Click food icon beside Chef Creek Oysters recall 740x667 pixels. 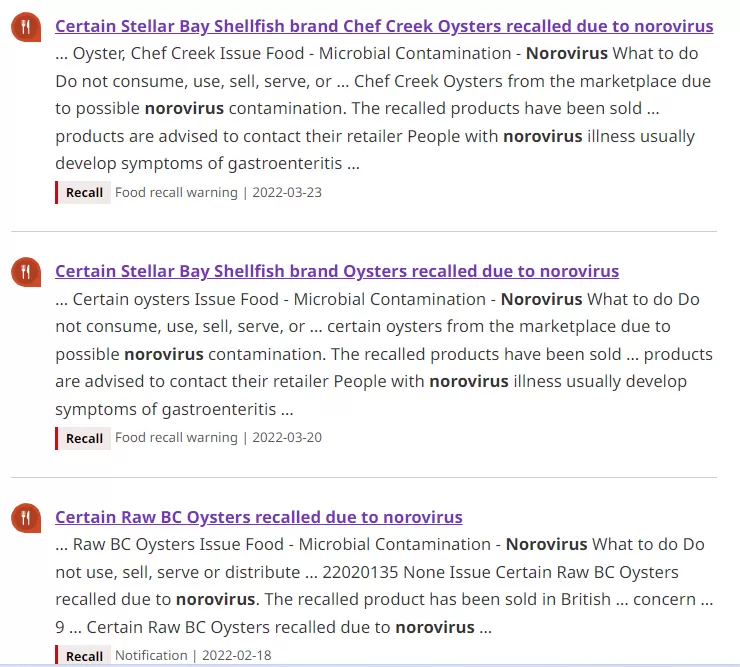click(x=26, y=27)
